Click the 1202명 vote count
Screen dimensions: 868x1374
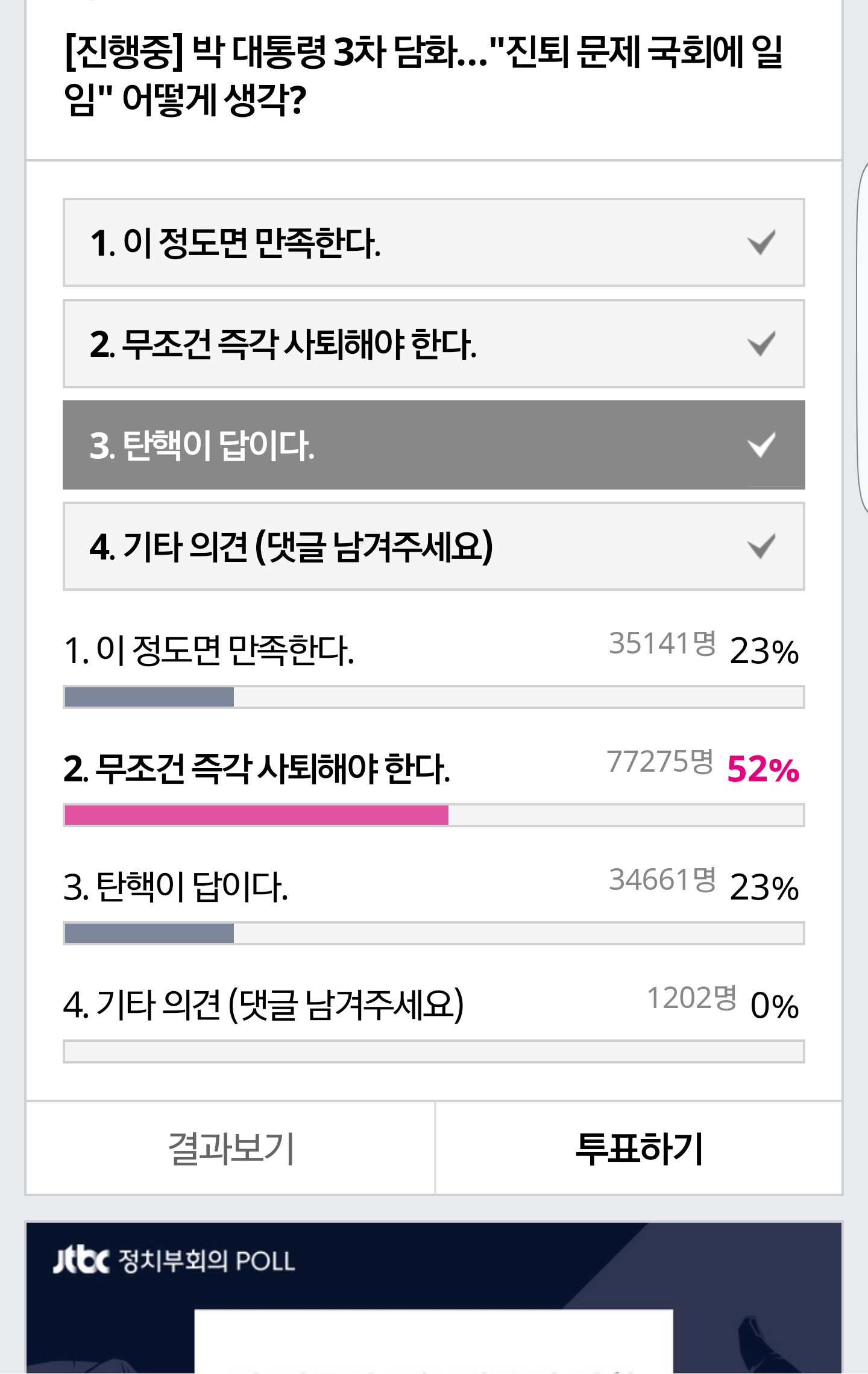pos(691,998)
